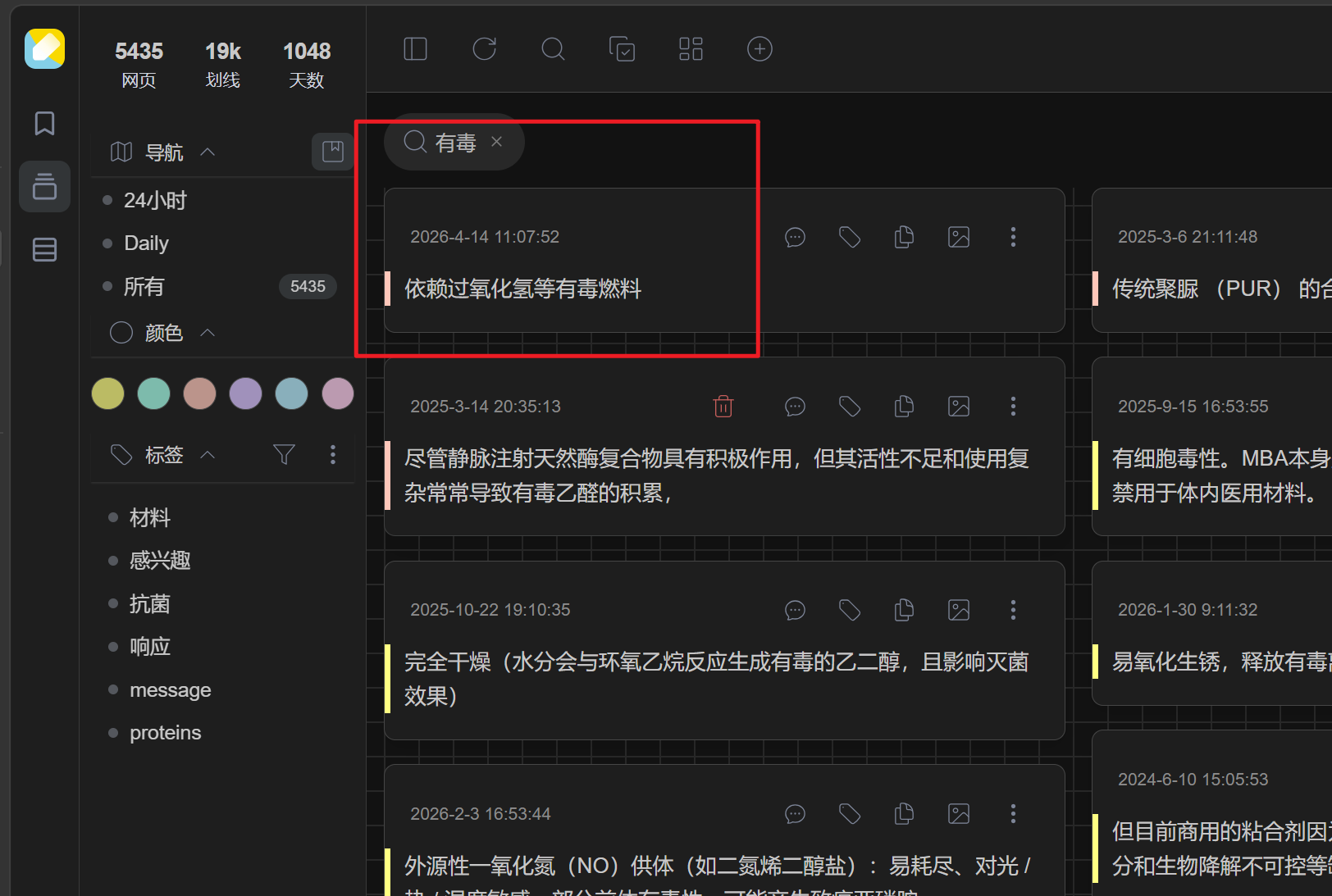1332x896 pixels.
Task: Delete the 2025-3-14 highlight with trash icon
Action: [x=723, y=407]
